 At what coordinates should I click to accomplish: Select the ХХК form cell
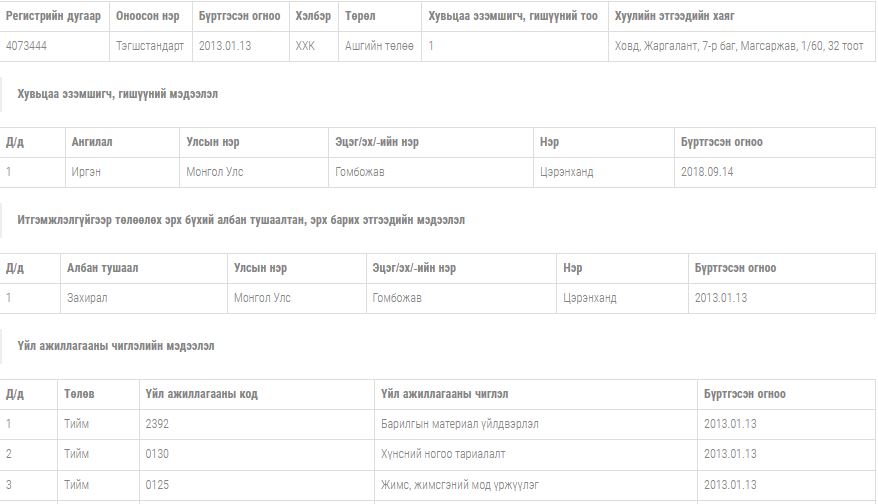coord(305,46)
